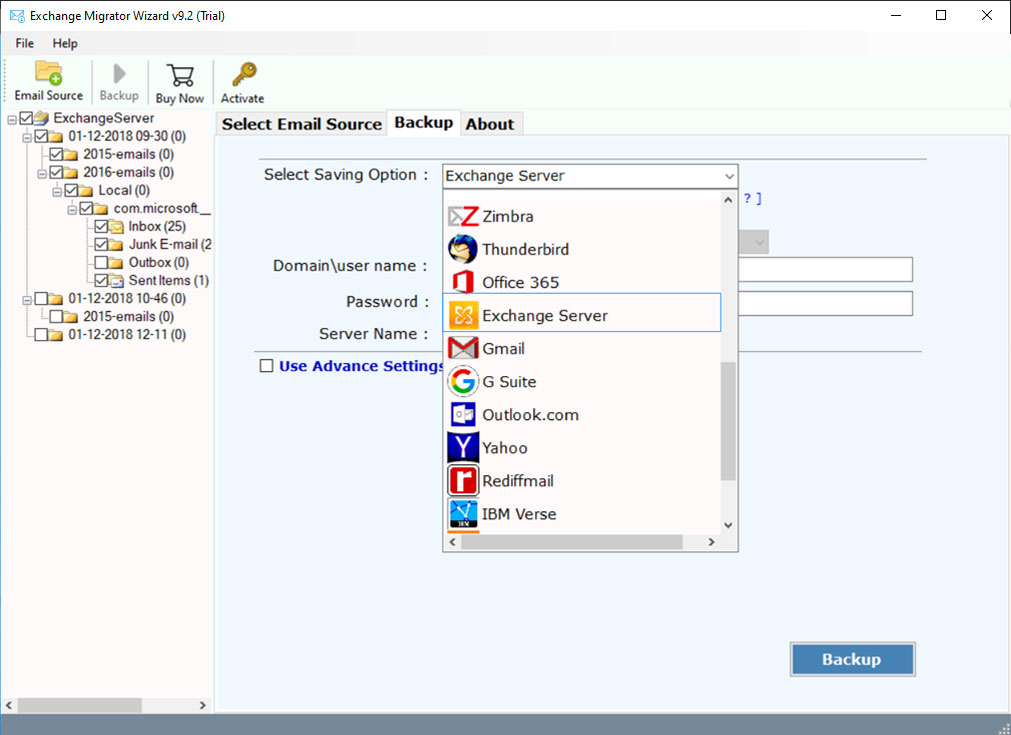Screen dimensions: 1011x735
Task: Click folder tree horizontal scrollbar thumb
Action: point(79,705)
